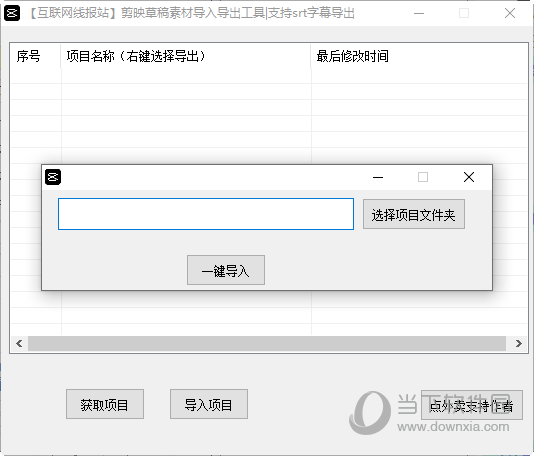The height and width of the screenshot is (456, 534).
Task: Click the 点外卖支持作者 button
Action: tap(472, 405)
